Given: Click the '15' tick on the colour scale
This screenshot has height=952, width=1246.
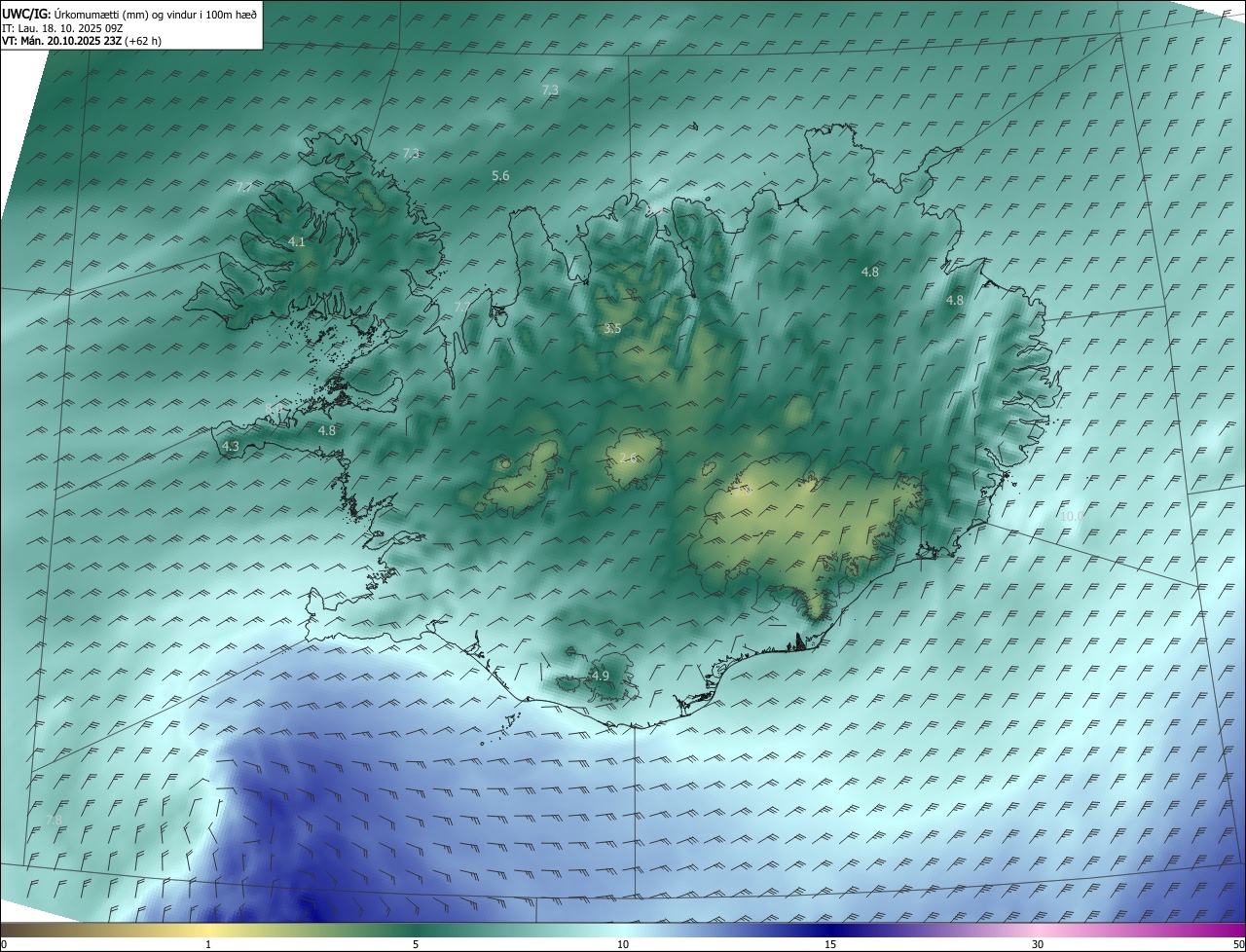Looking at the screenshot, I should (830, 944).
